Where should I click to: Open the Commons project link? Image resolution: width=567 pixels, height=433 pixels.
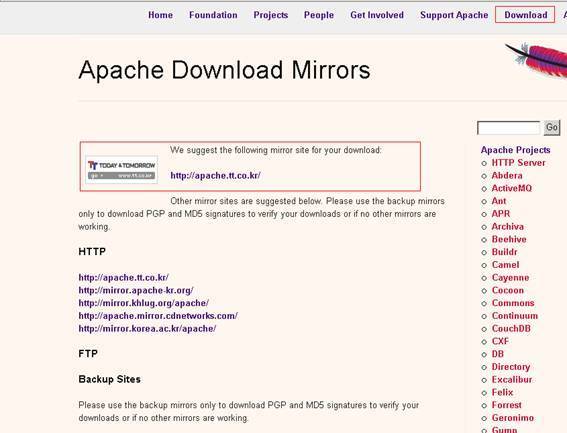click(513, 303)
